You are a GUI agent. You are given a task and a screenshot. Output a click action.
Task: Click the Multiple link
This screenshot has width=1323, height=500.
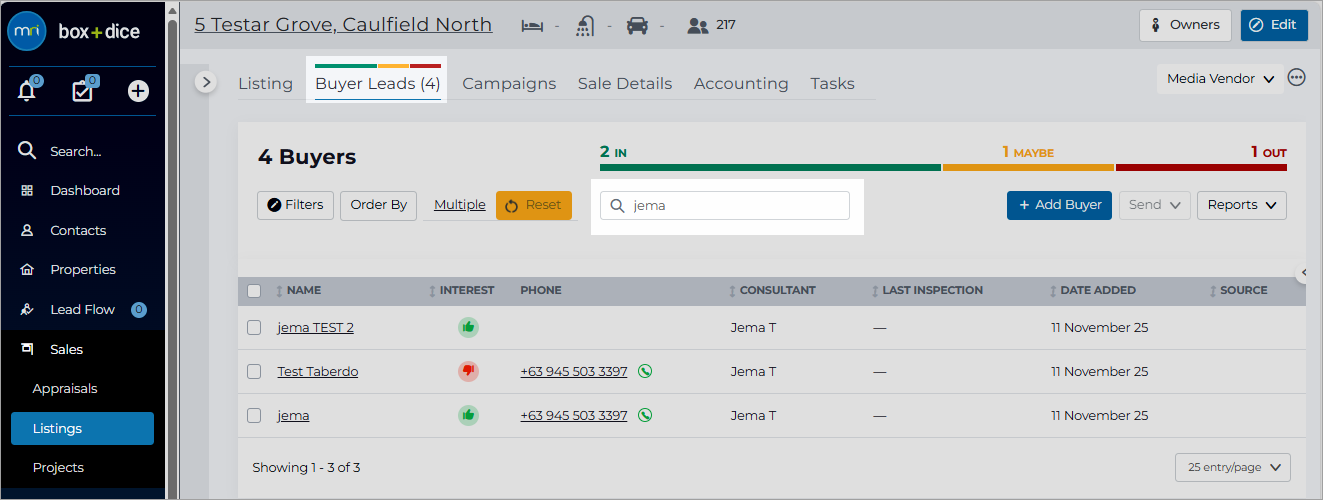tap(460, 205)
